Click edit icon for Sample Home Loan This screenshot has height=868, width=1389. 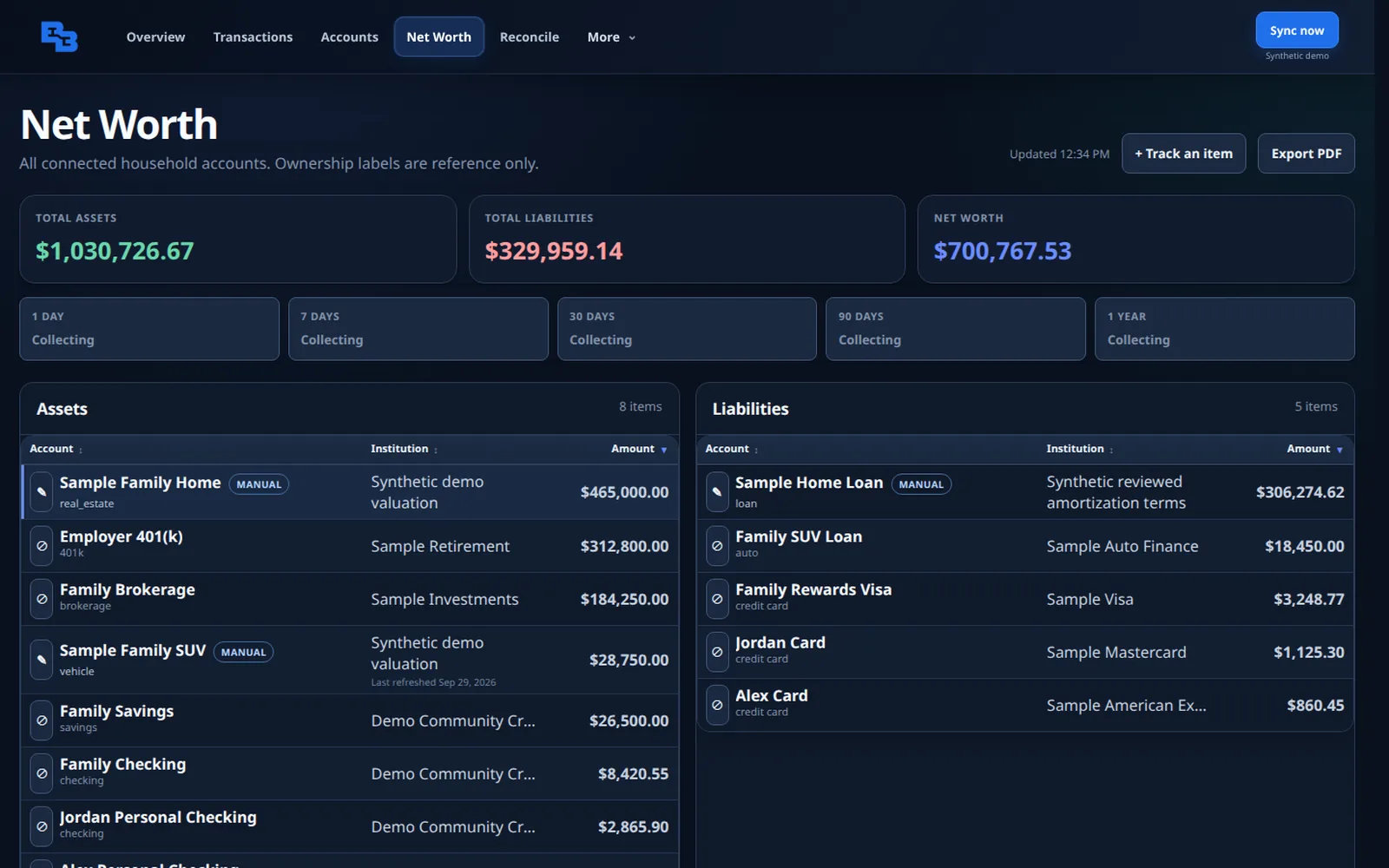pyautogui.click(x=717, y=492)
